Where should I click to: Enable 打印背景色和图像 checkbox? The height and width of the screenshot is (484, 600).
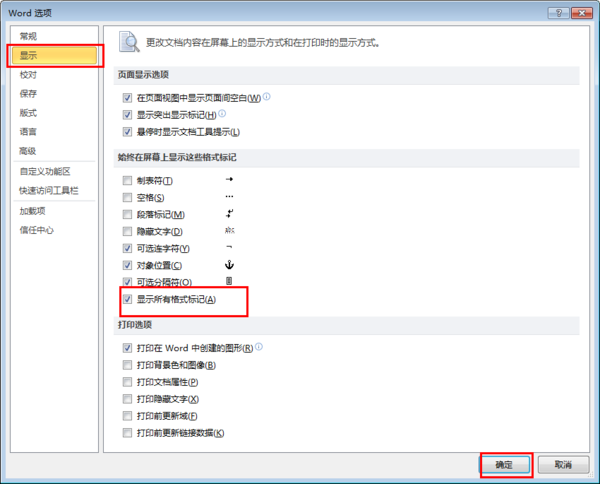click(x=127, y=365)
